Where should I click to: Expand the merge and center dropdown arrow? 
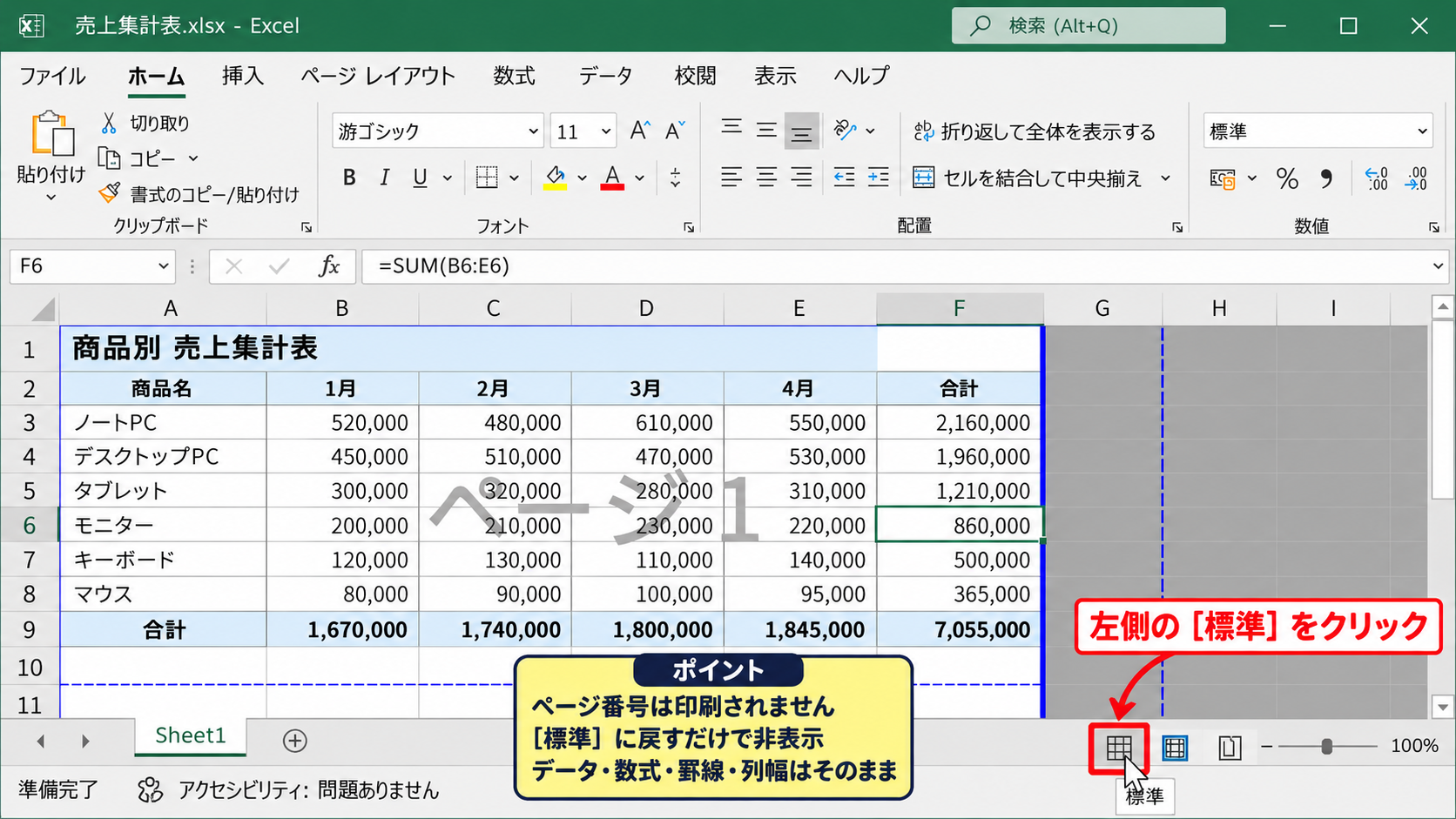1165,178
